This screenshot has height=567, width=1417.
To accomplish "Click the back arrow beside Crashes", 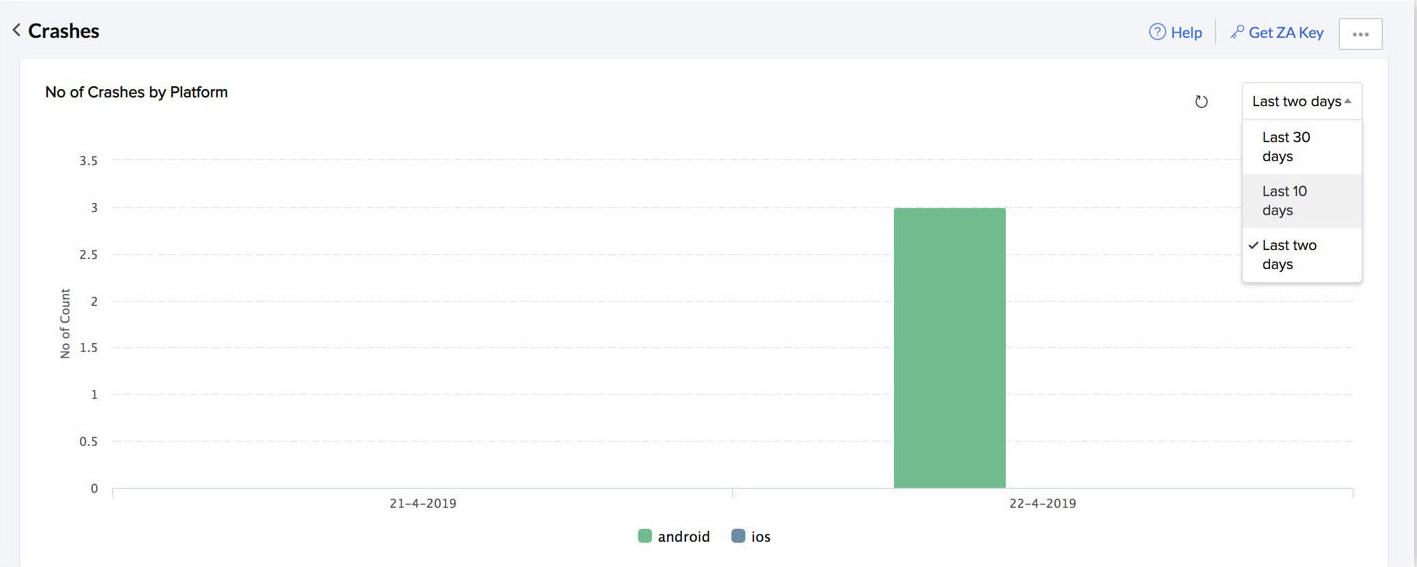I will coord(16,30).
